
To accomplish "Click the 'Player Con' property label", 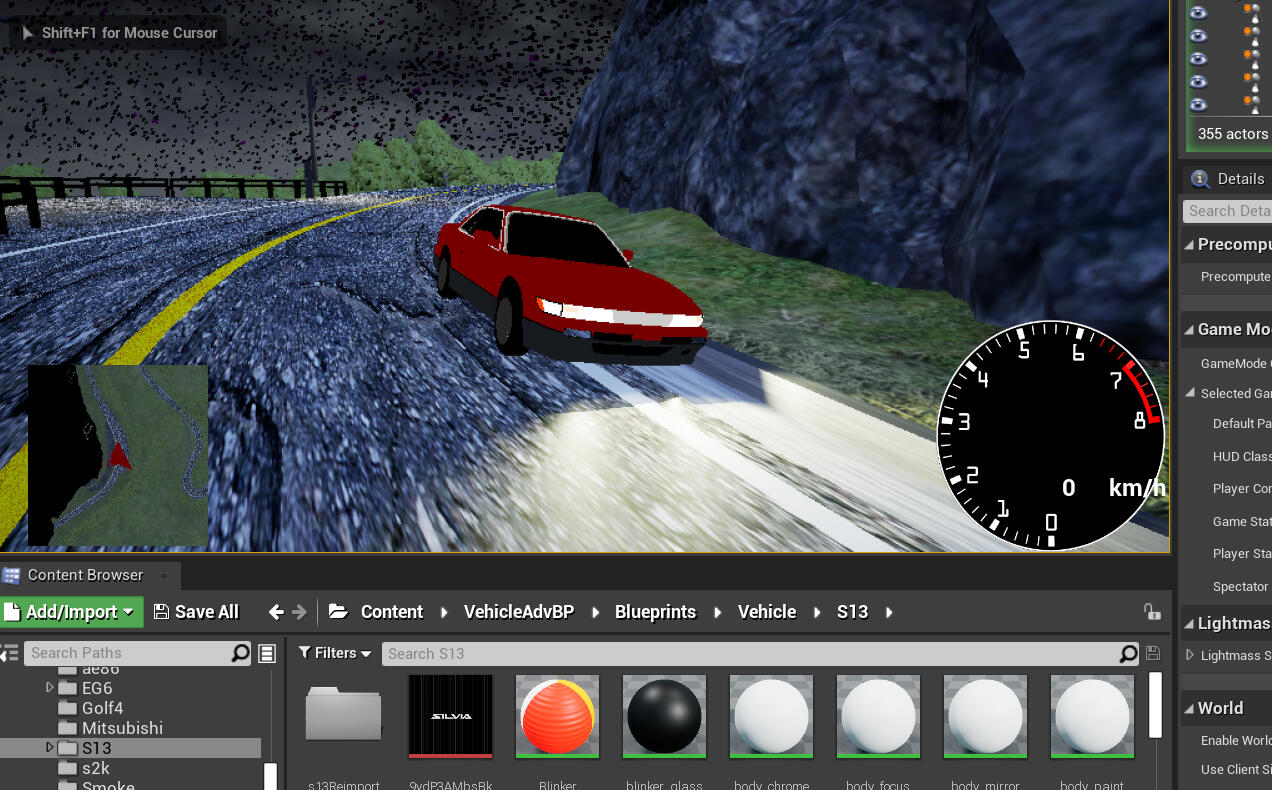I will [x=1242, y=489].
